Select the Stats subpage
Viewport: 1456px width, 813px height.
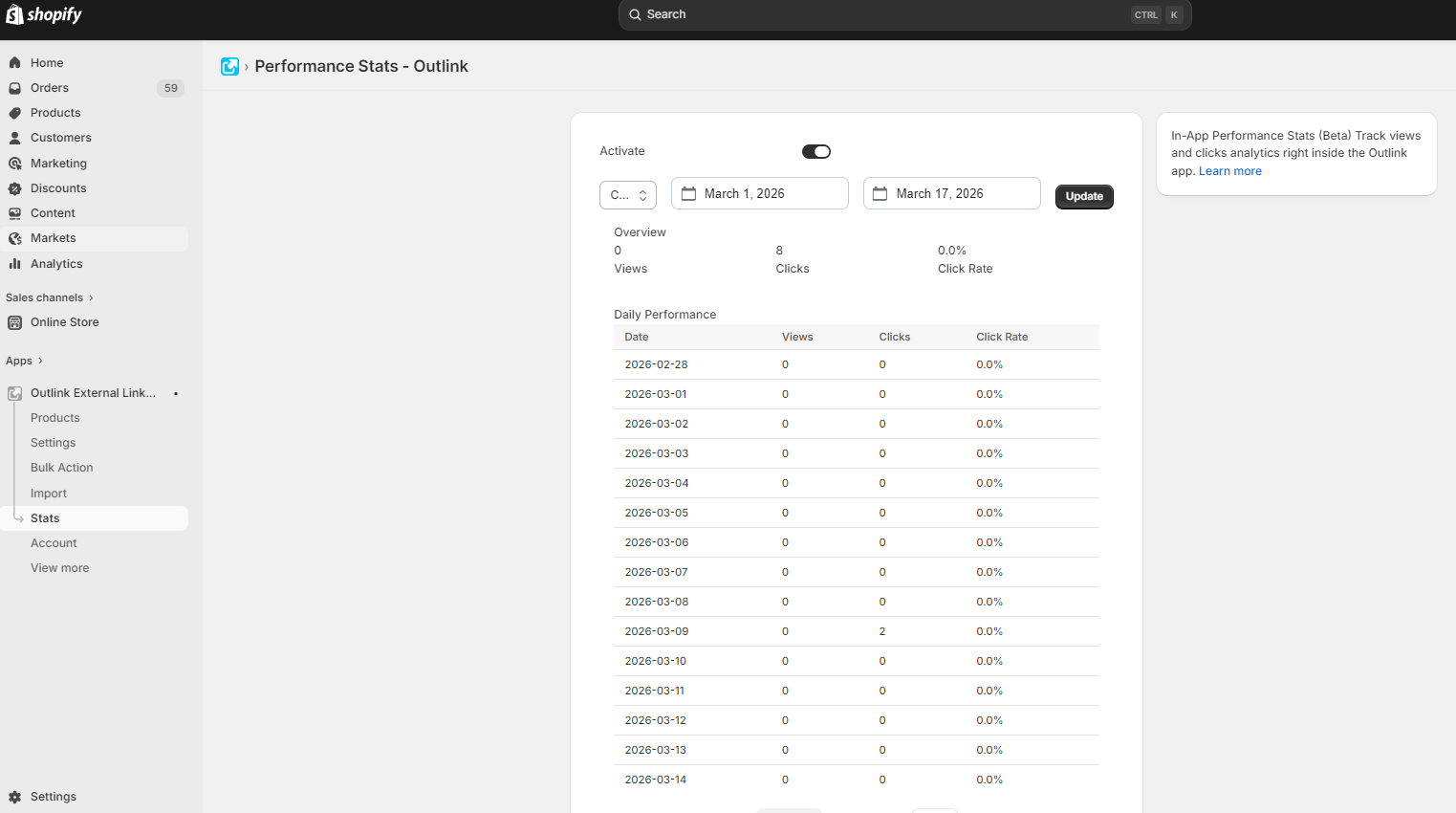(95, 518)
